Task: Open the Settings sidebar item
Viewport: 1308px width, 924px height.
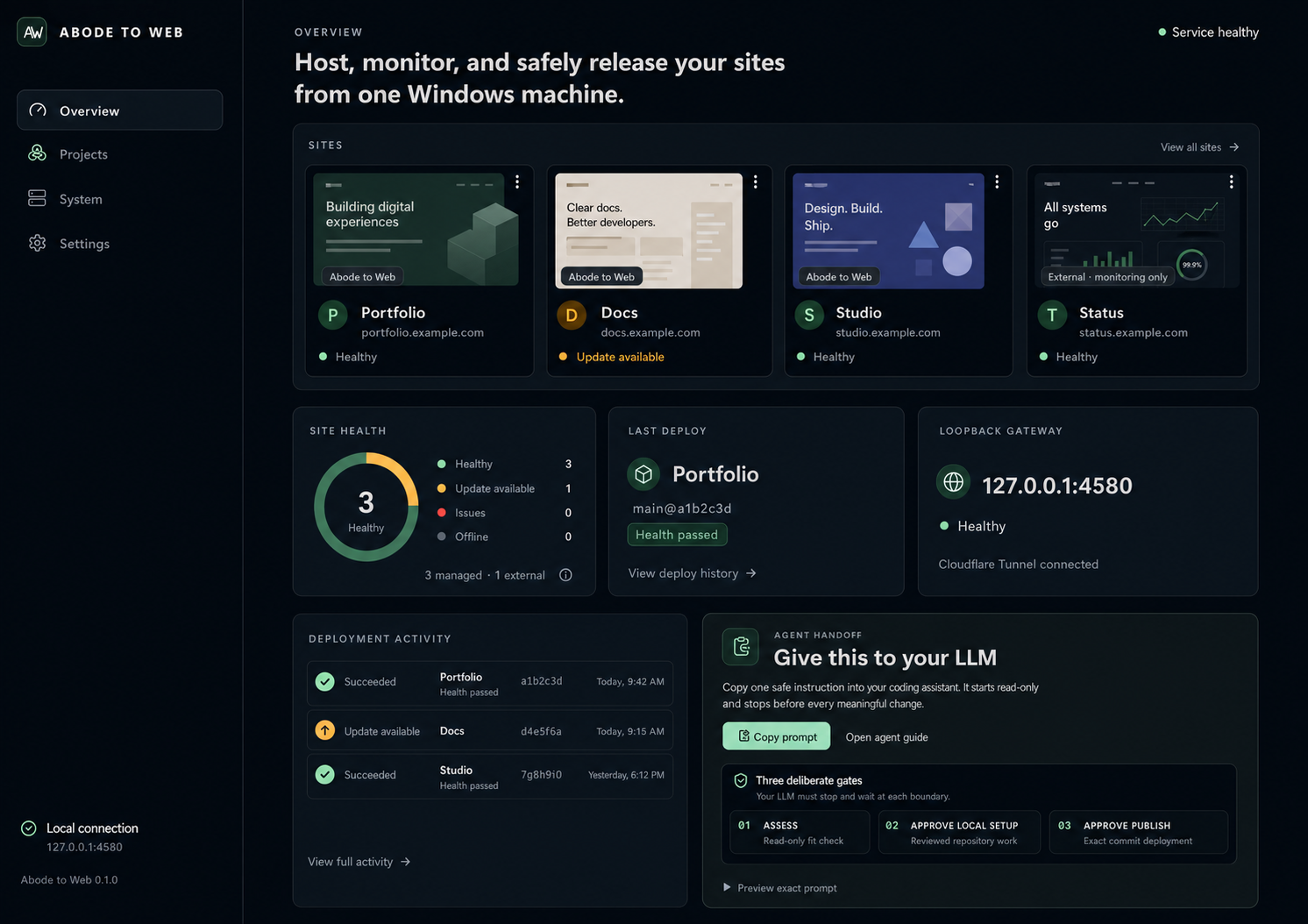Action: pyautogui.click(x=119, y=244)
